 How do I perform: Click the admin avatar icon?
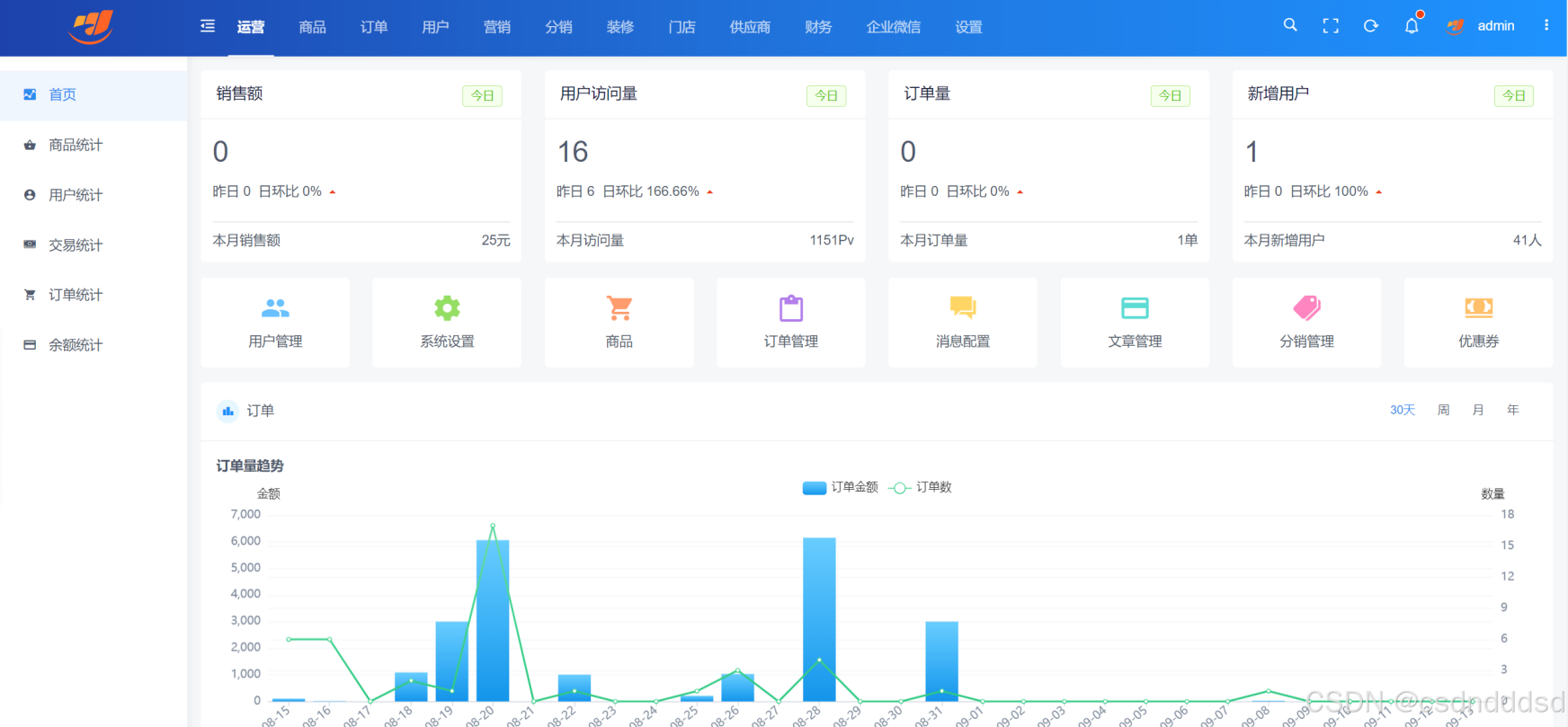(1456, 26)
